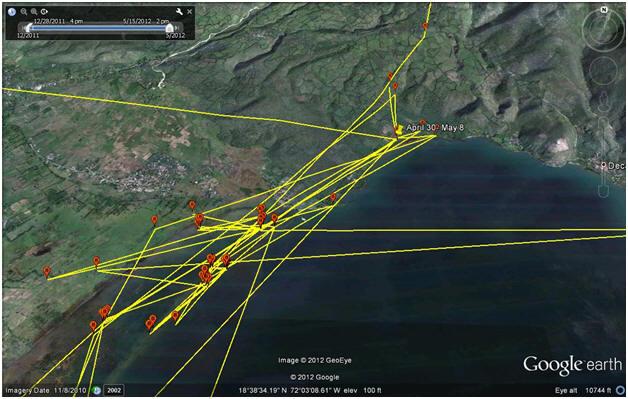Viewport: 628px width, 399px height.
Task: Zoom in the timeline range
Action: click(34, 12)
